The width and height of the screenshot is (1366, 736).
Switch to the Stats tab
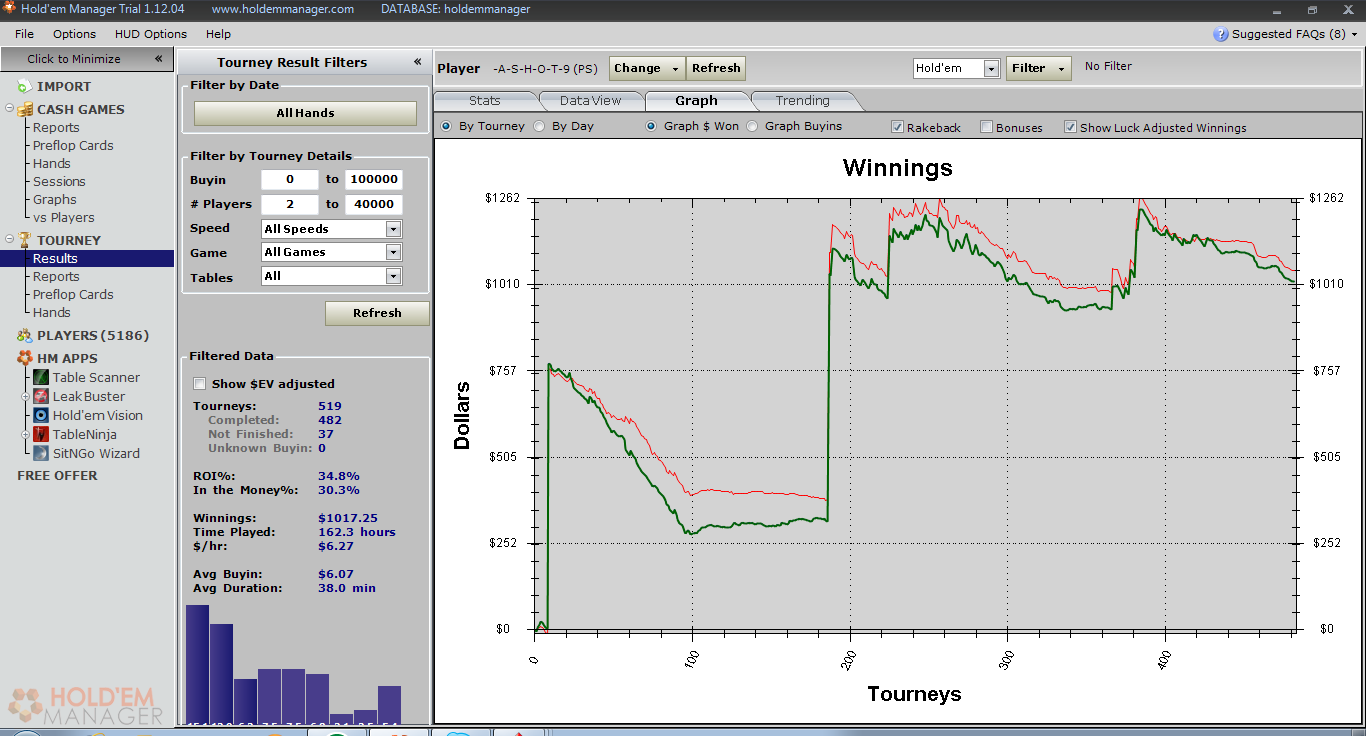(x=485, y=100)
